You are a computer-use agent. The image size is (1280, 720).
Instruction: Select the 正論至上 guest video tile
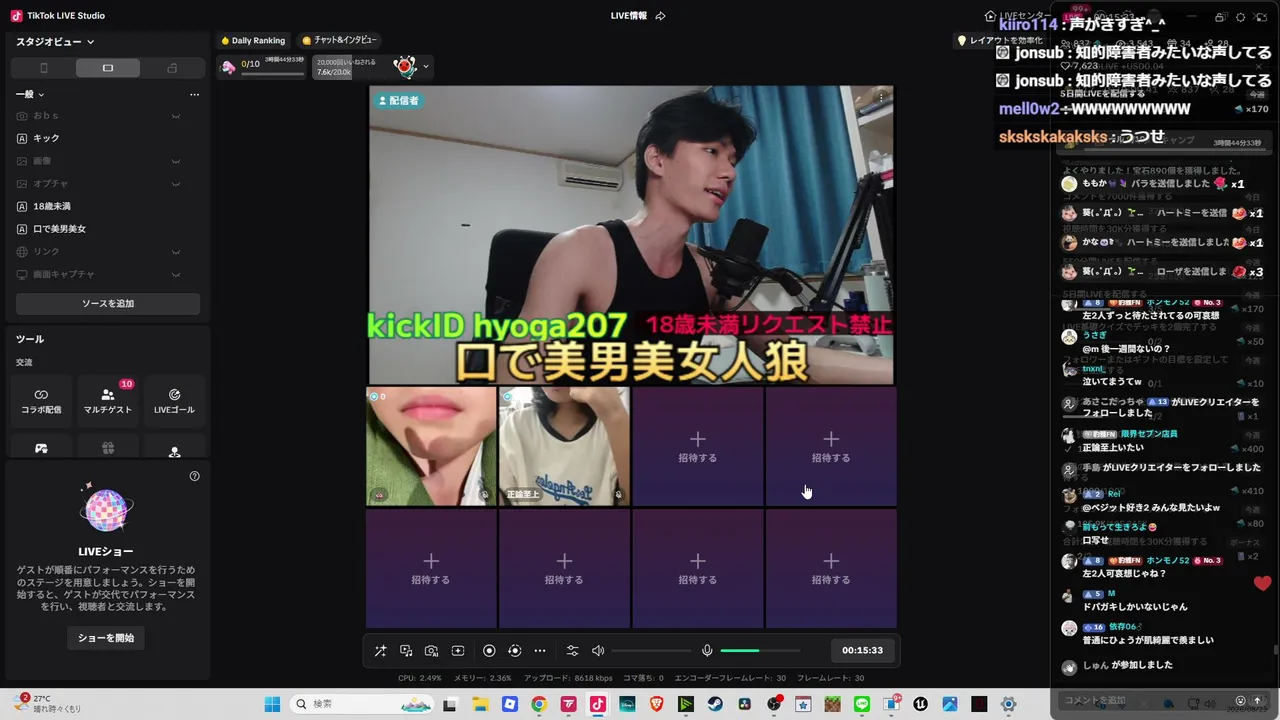tap(564, 446)
